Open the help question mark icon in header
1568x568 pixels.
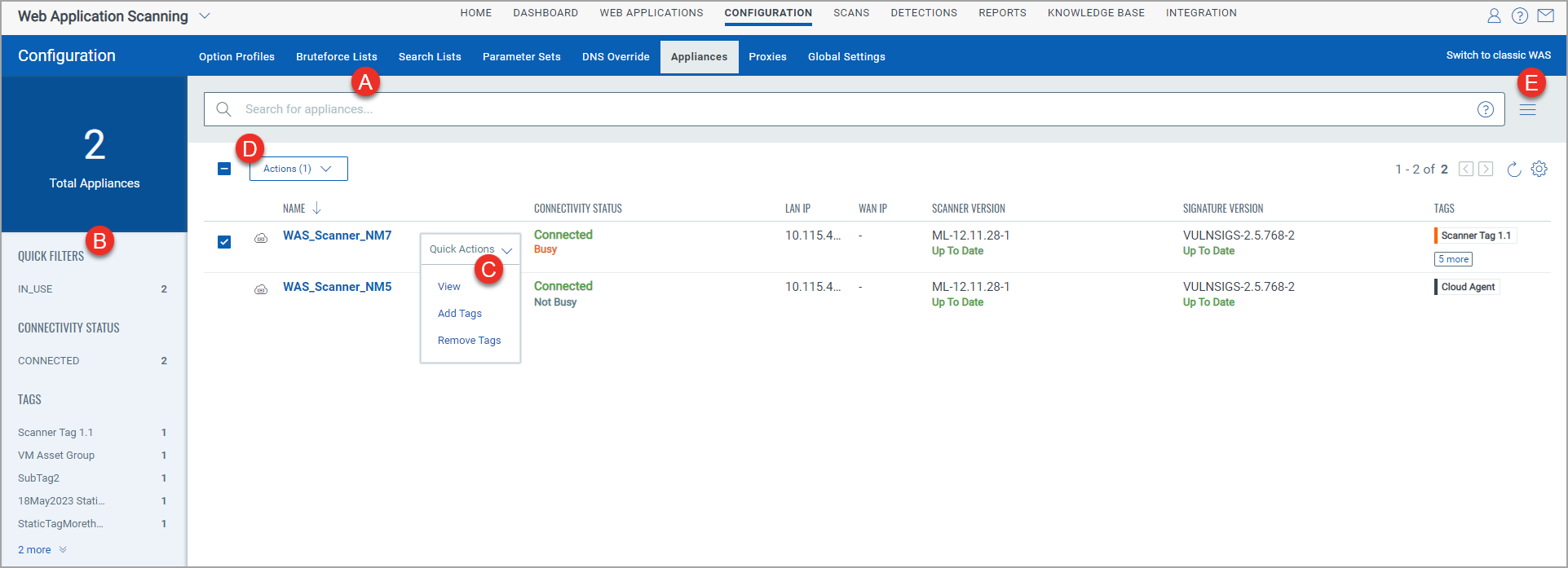tap(1520, 15)
